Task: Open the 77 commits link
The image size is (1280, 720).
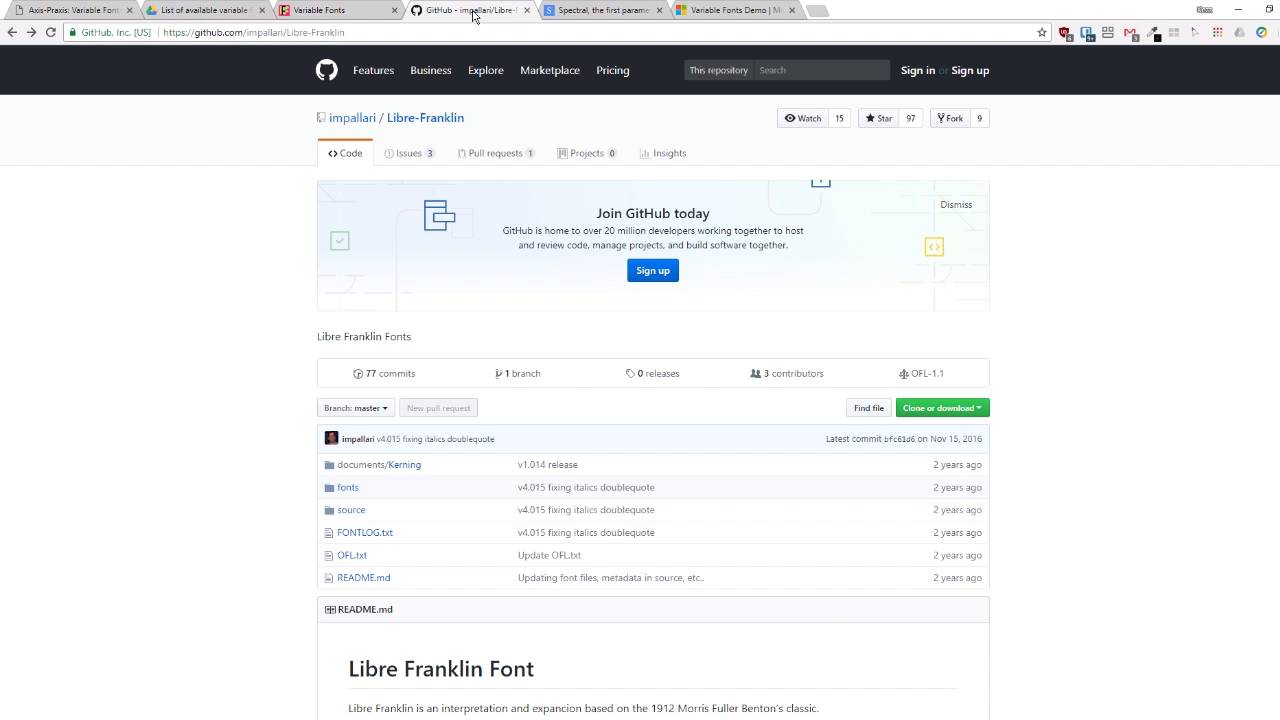Action: tap(384, 373)
